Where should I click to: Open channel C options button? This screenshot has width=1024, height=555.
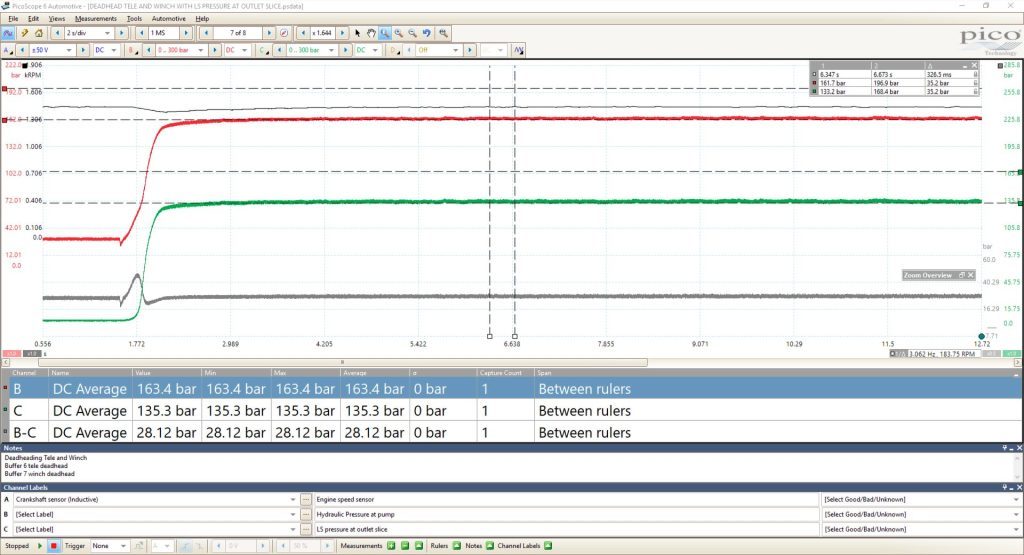click(264, 50)
